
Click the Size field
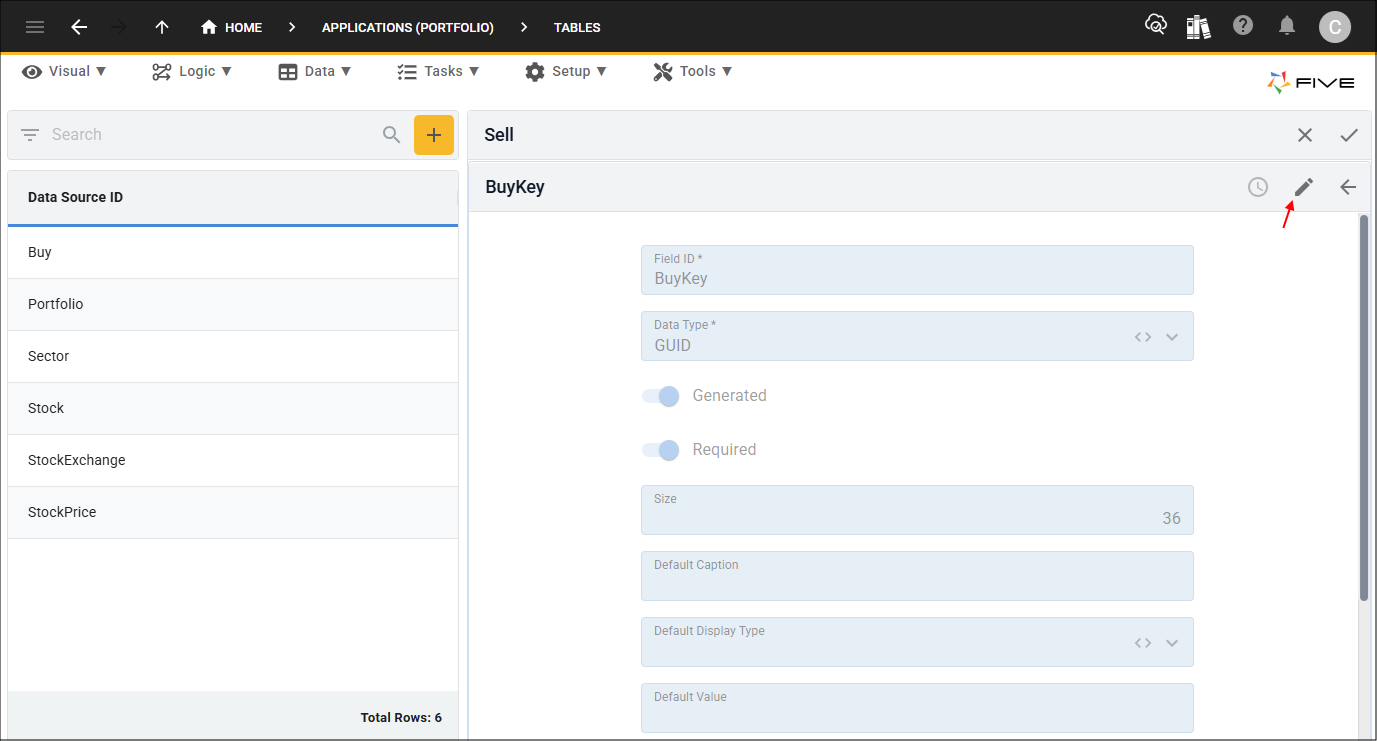pyautogui.click(x=917, y=510)
